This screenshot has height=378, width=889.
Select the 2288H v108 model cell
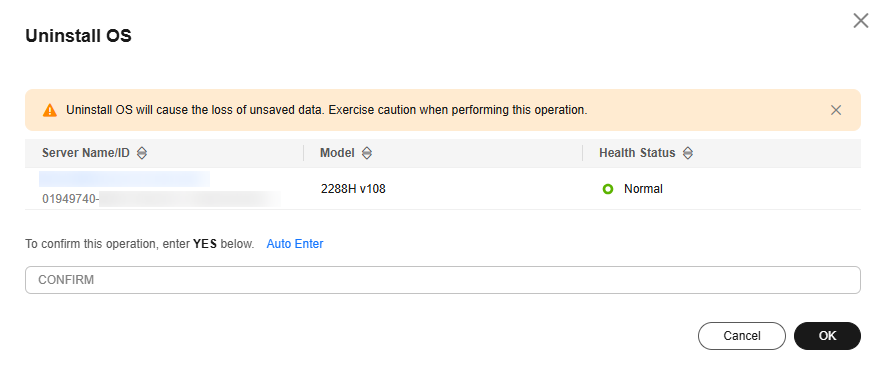(353, 189)
